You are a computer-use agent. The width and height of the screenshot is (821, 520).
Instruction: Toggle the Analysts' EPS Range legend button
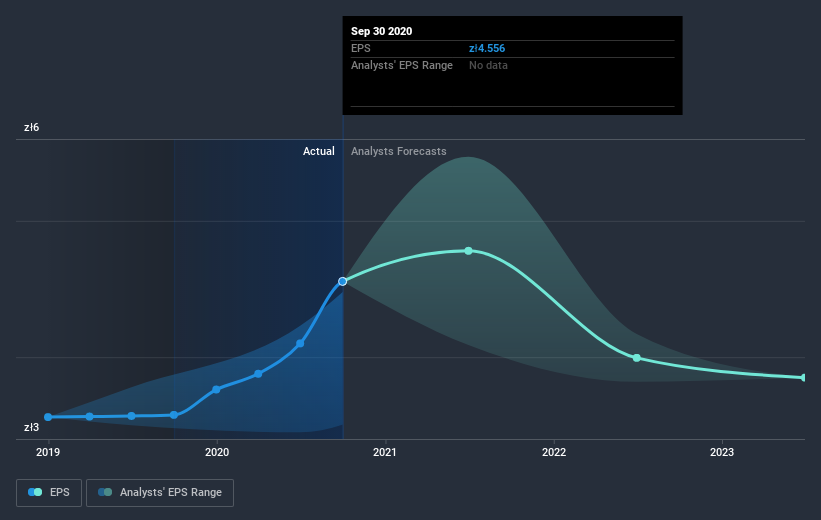pos(160,492)
